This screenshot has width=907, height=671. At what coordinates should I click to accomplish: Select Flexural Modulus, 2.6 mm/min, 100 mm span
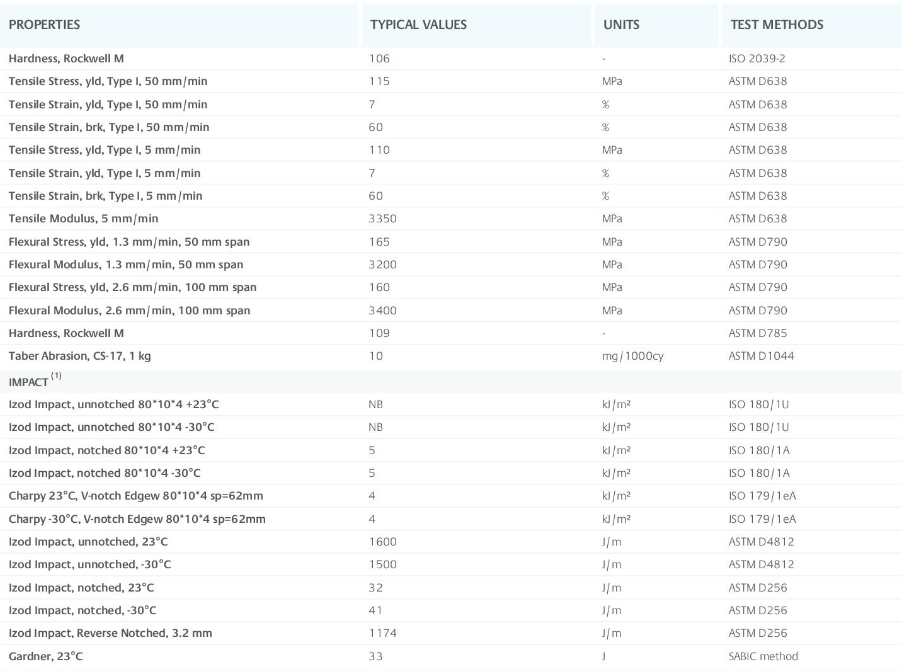tap(129, 310)
